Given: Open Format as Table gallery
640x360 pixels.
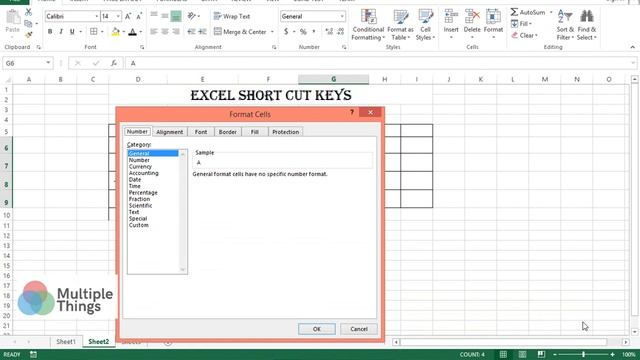Looking at the screenshot, I should point(400,24).
